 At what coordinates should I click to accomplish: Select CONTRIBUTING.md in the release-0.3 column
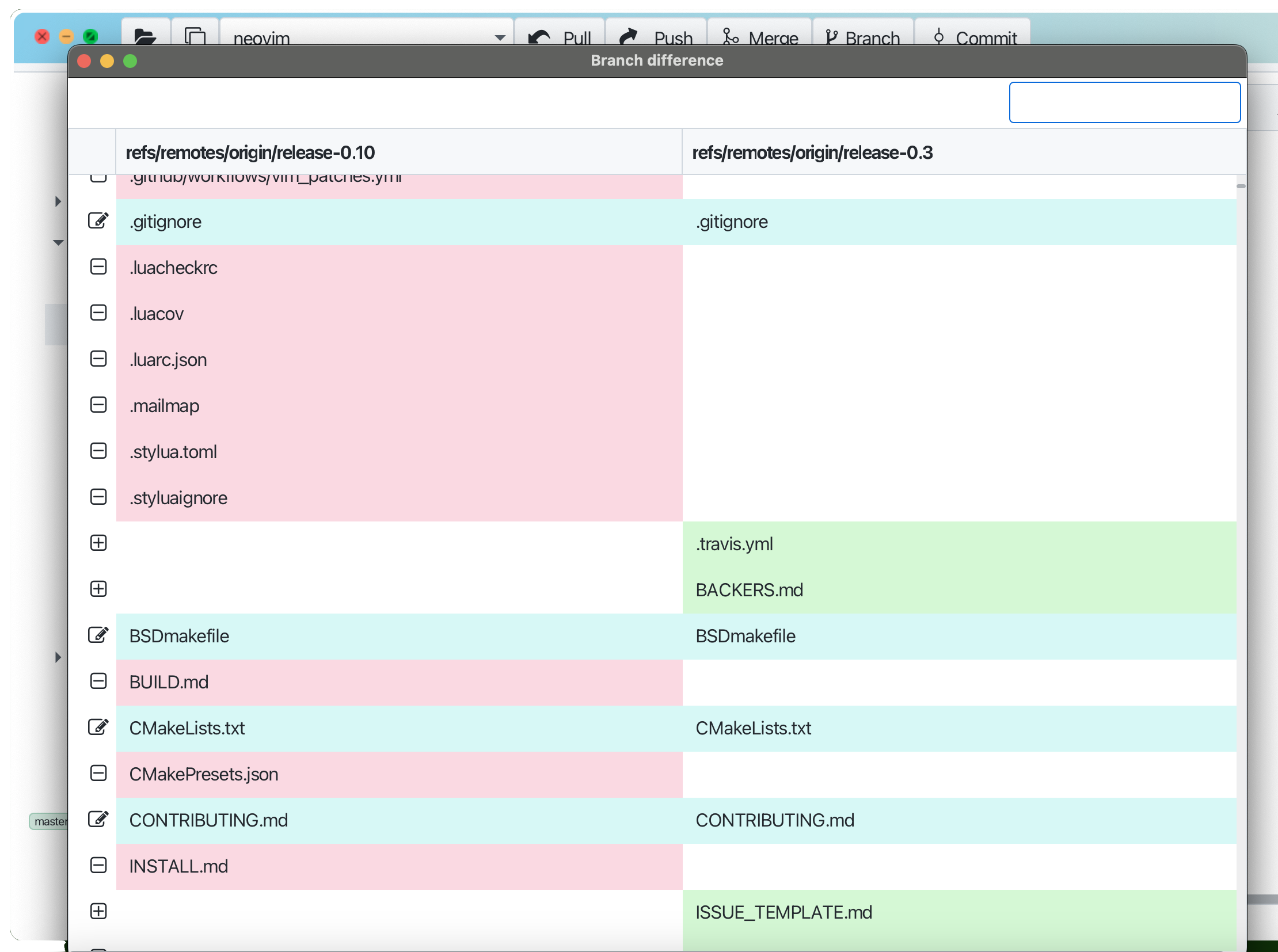[x=959, y=821]
